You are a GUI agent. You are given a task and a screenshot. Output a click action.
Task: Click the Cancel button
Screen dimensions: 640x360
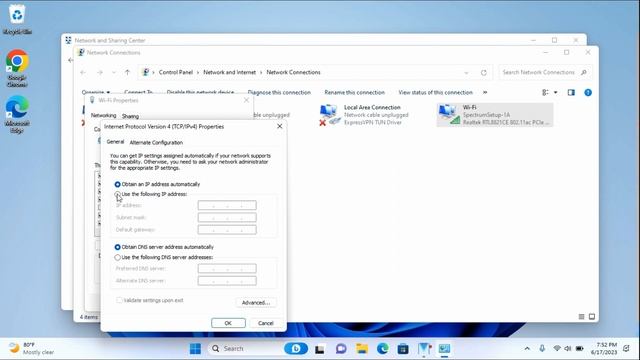coord(266,323)
